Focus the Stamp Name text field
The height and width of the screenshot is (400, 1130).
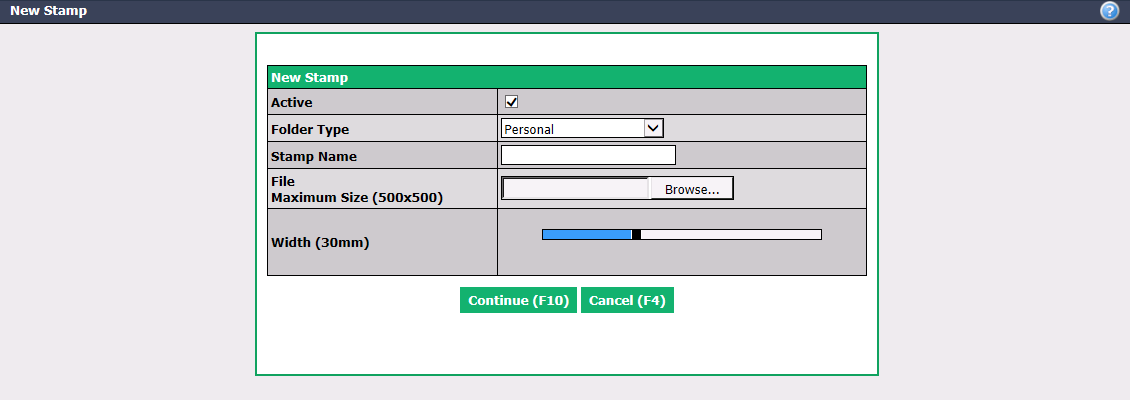coord(588,155)
